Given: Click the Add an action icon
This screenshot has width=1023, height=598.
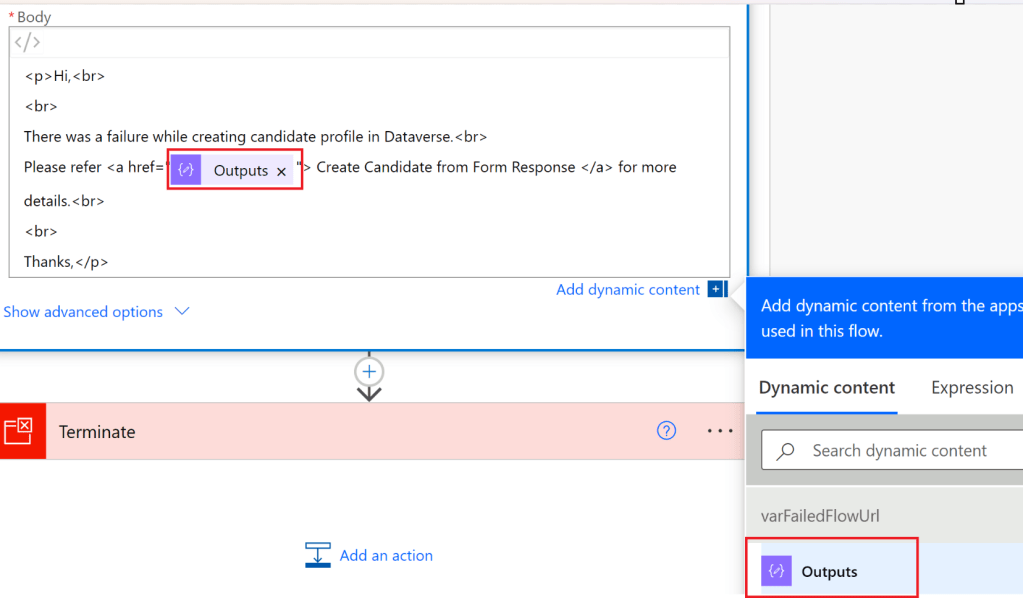Looking at the screenshot, I should click(317, 555).
